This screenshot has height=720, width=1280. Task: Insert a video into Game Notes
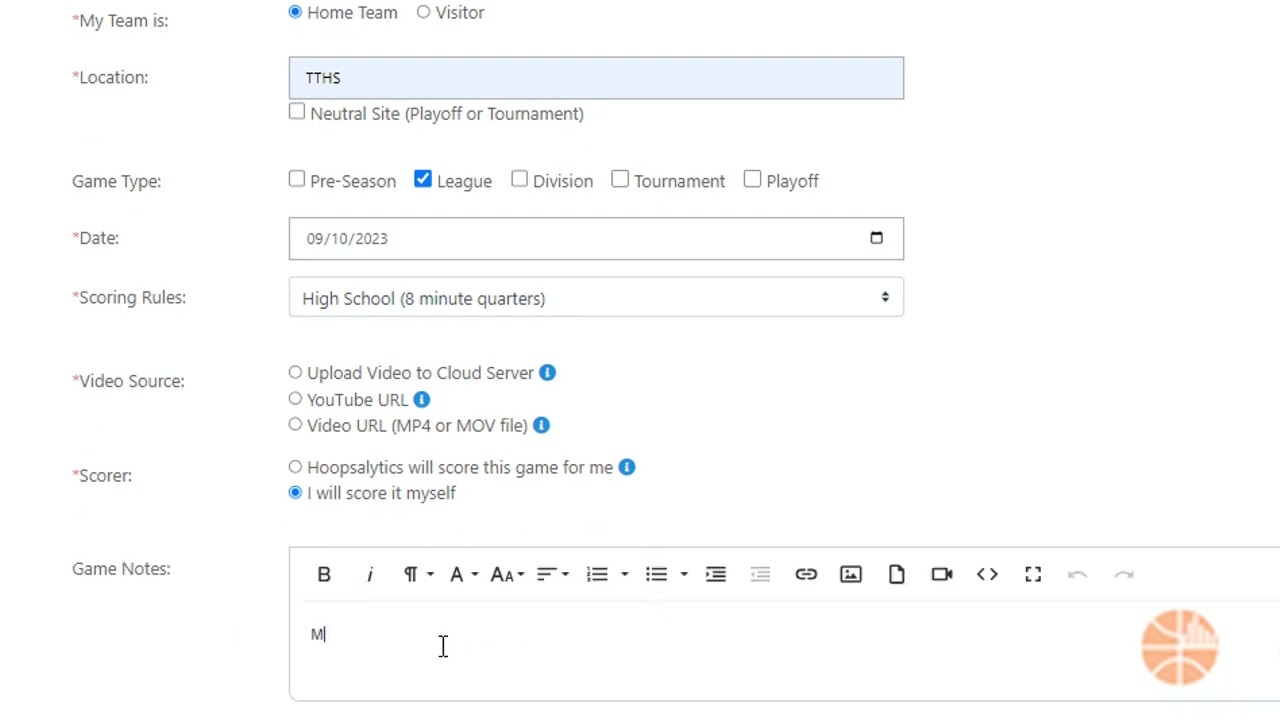(942, 574)
